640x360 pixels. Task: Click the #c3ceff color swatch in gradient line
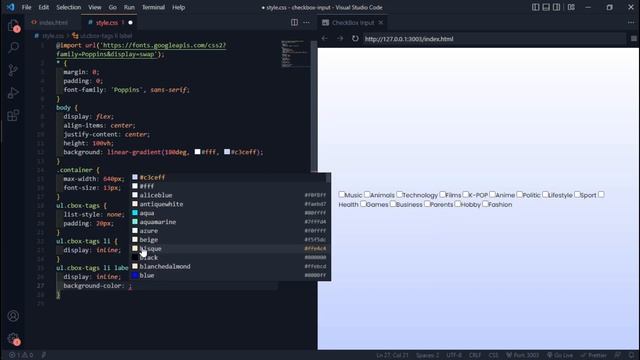point(227,152)
